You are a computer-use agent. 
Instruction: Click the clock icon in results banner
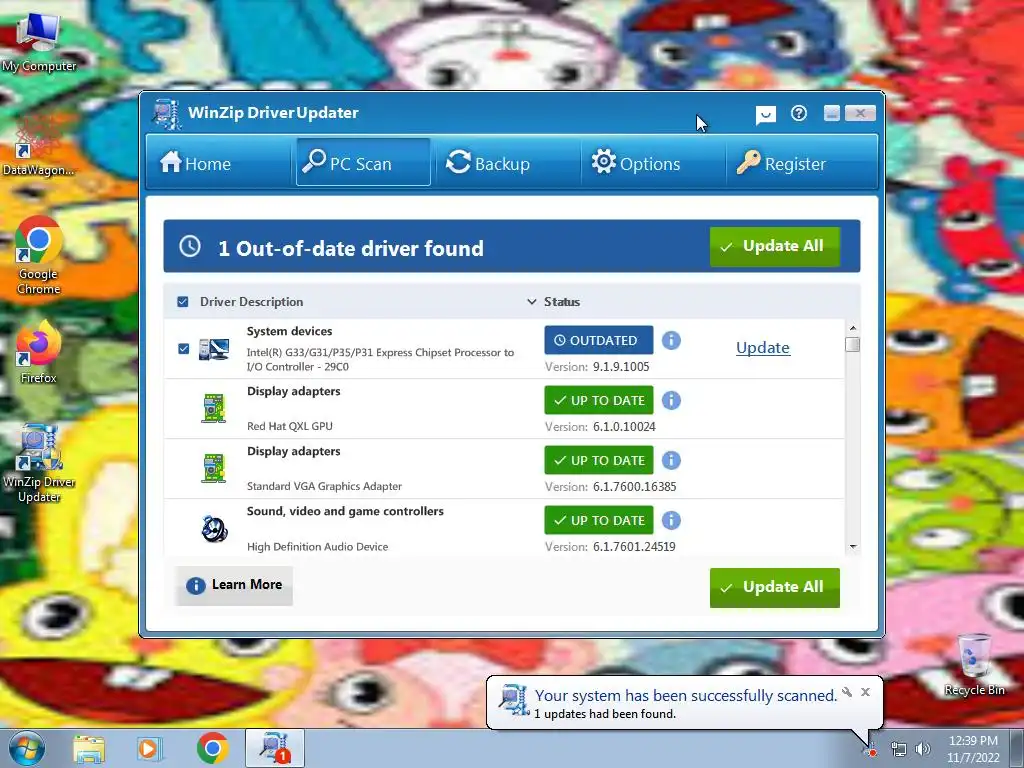tap(190, 246)
